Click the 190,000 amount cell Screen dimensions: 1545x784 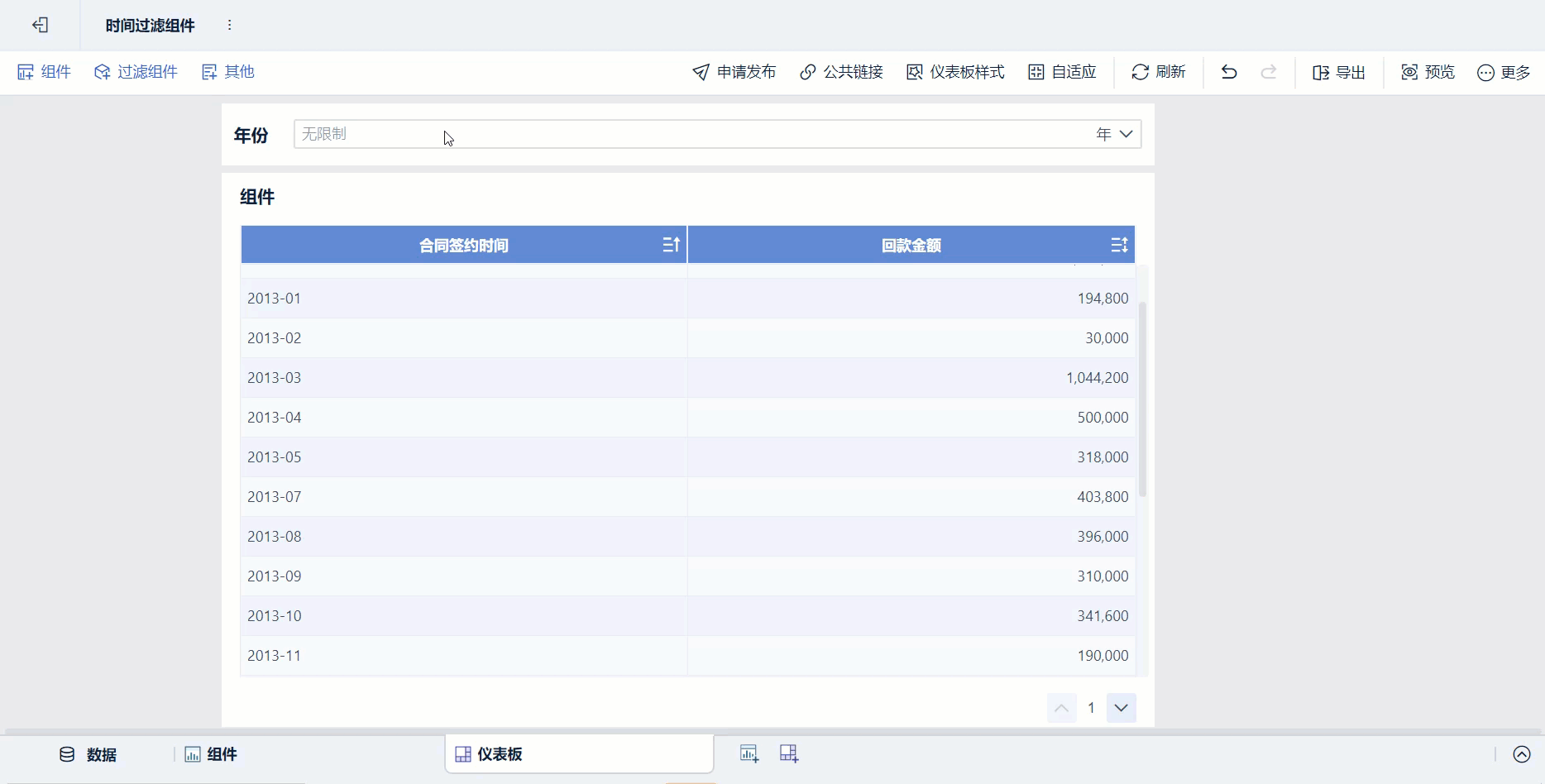911,656
